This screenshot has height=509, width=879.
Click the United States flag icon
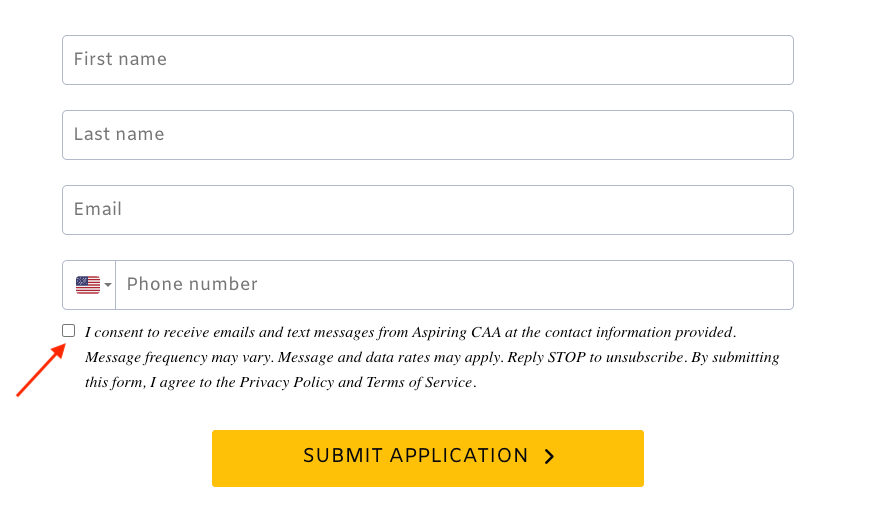pos(88,285)
